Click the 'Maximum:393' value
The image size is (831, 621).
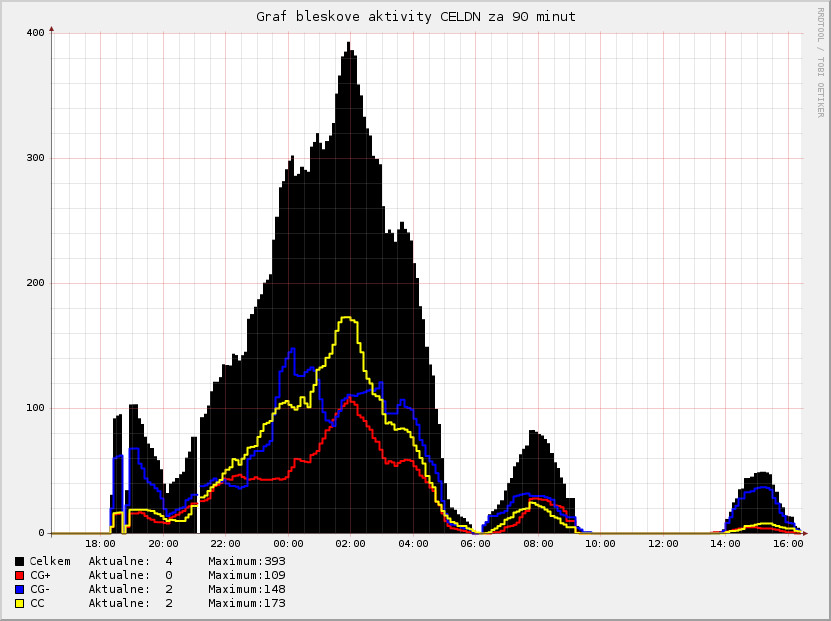tap(247, 561)
